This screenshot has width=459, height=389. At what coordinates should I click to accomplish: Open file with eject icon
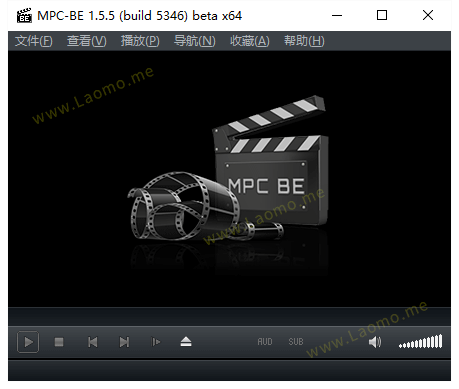[186, 342]
